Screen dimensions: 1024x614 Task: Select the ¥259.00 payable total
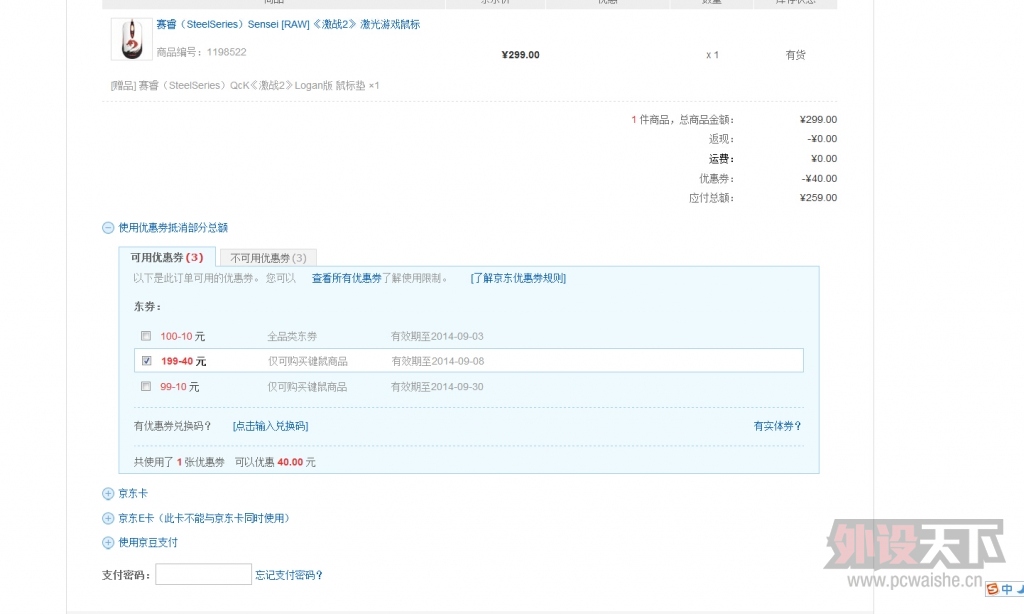pyautogui.click(x=818, y=198)
